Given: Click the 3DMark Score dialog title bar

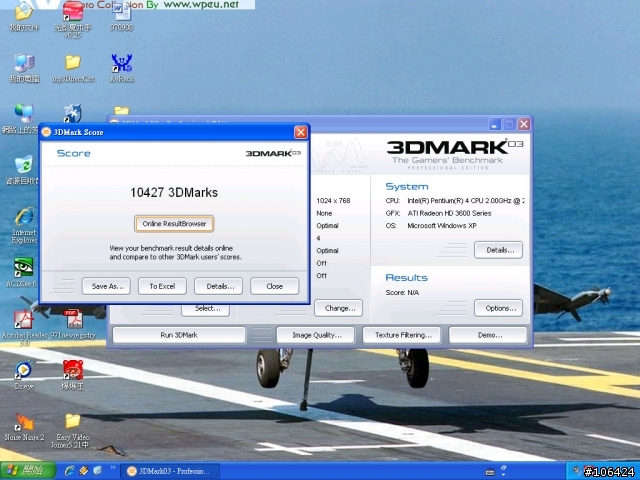Looking at the screenshot, I should pyautogui.click(x=174, y=132).
